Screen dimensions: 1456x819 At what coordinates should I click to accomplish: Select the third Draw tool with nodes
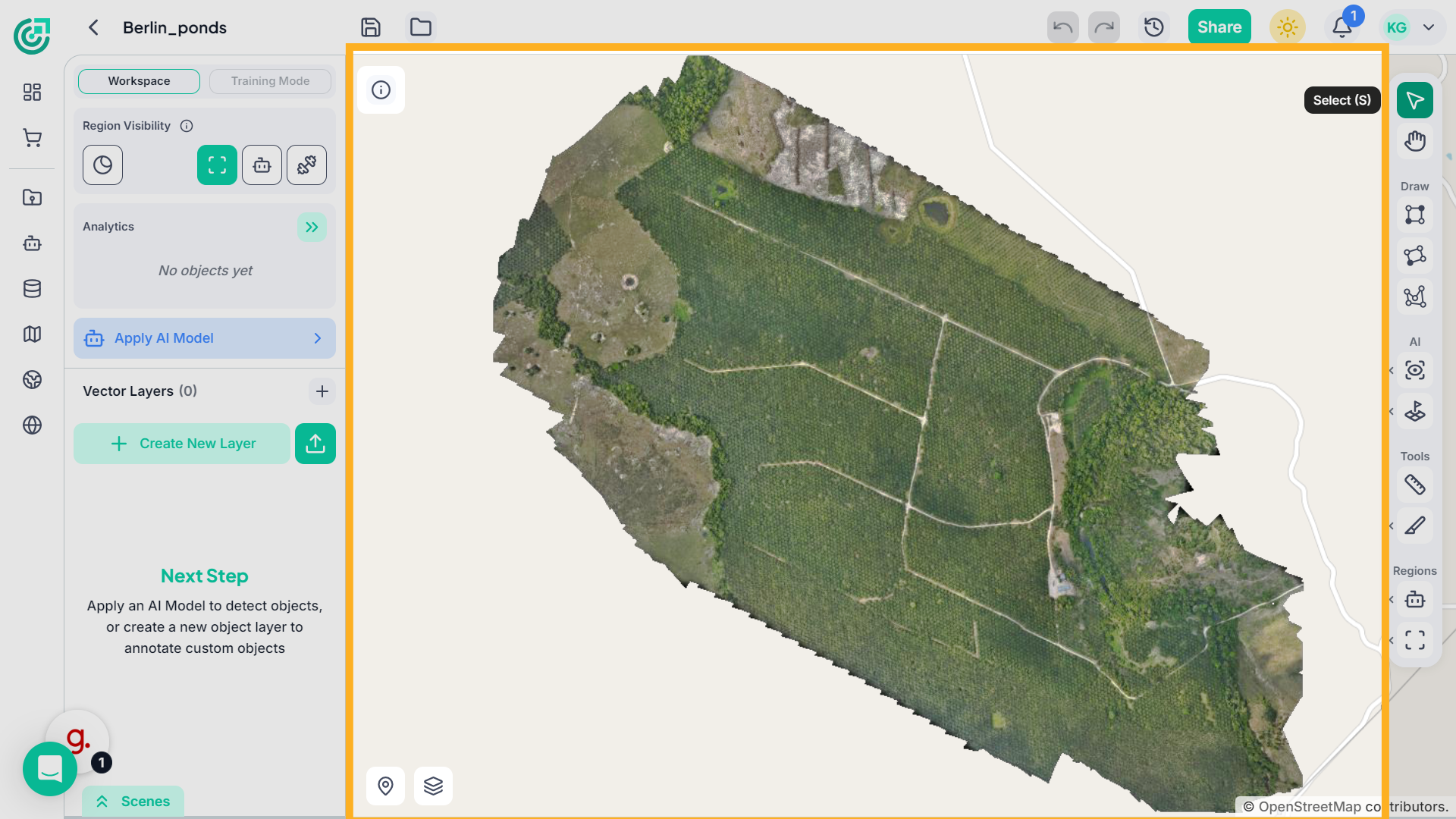pos(1415,297)
